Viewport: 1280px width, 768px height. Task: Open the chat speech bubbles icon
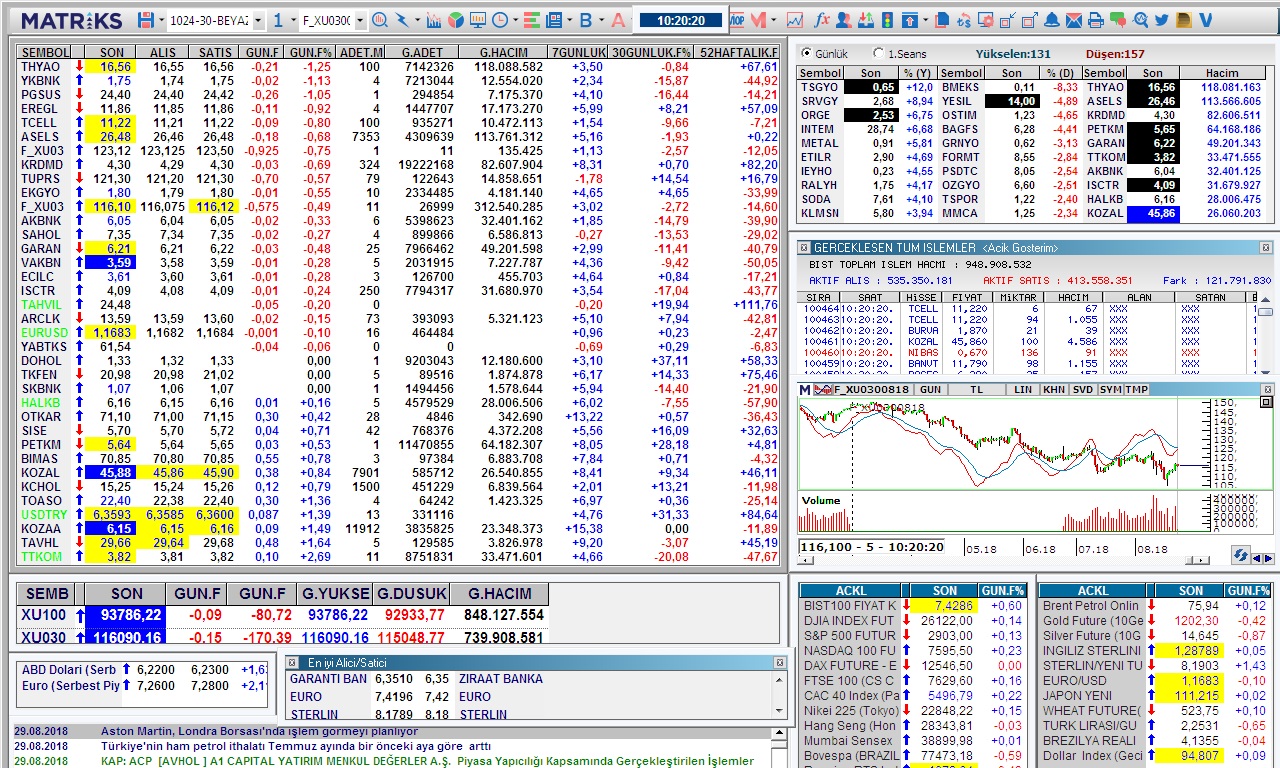[x=1118, y=20]
